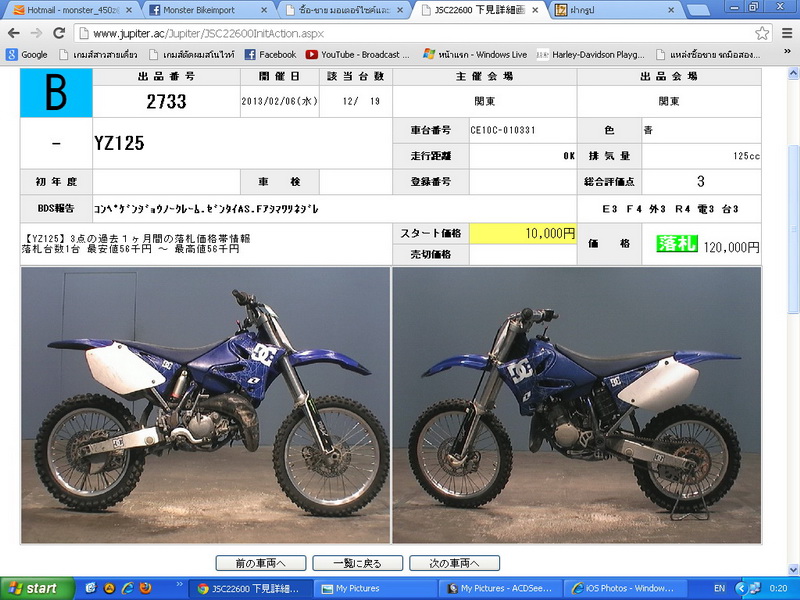Open the เกมส์สาวสายเดี่ยว bookmark

point(98,55)
